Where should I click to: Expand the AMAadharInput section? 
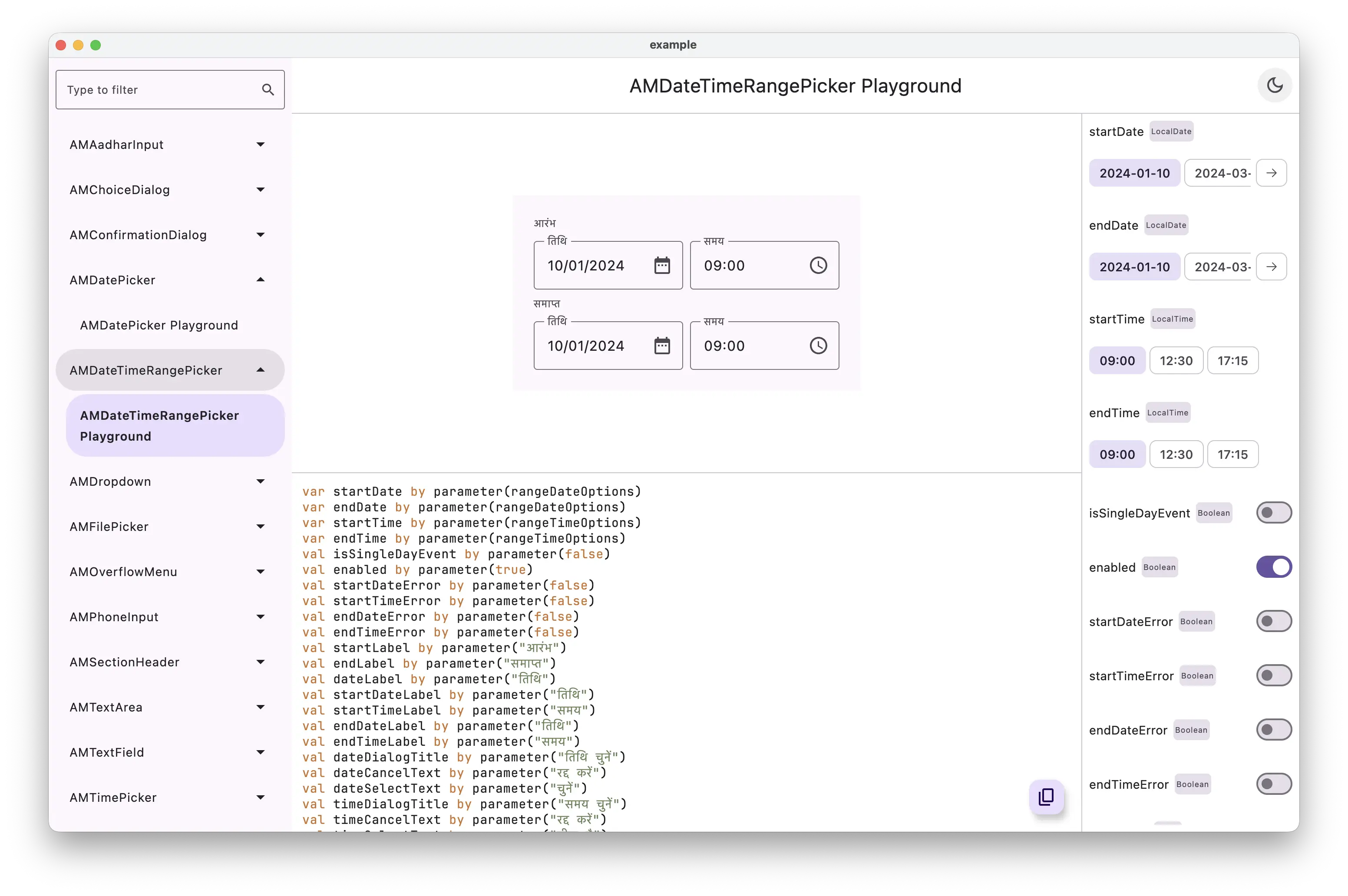pos(170,145)
